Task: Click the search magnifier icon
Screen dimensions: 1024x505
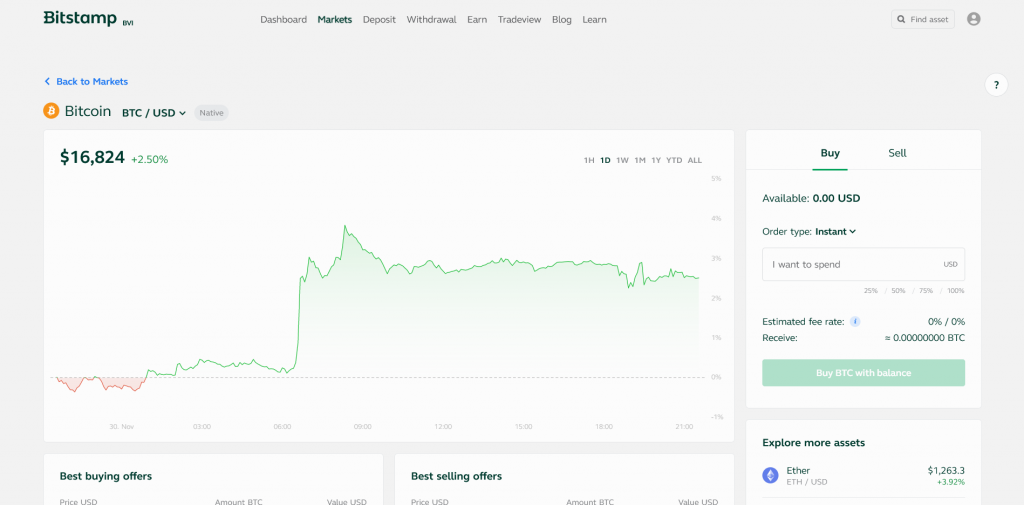Action: pyautogui.click(x=902, y=20)
